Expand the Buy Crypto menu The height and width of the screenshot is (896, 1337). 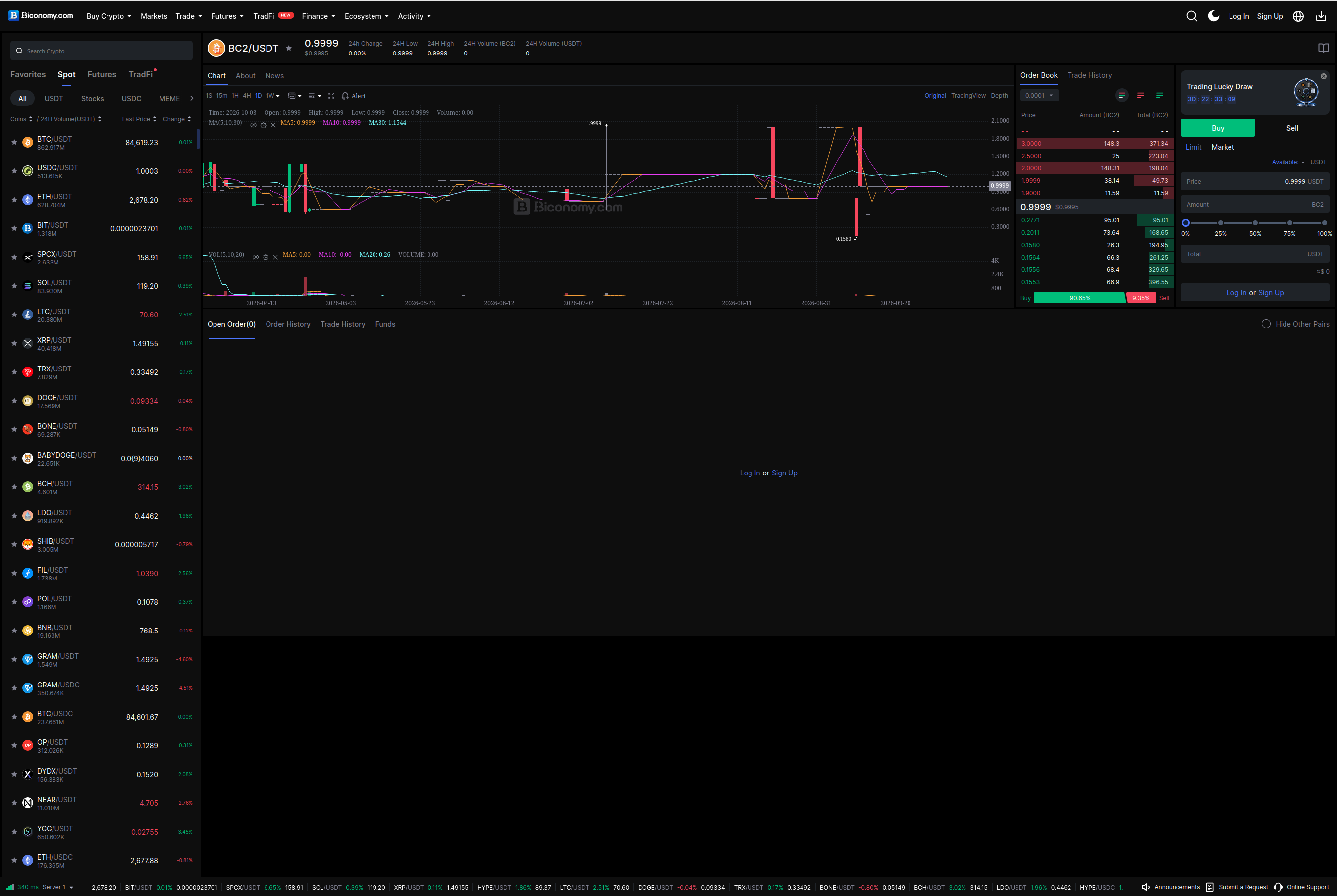108,16
